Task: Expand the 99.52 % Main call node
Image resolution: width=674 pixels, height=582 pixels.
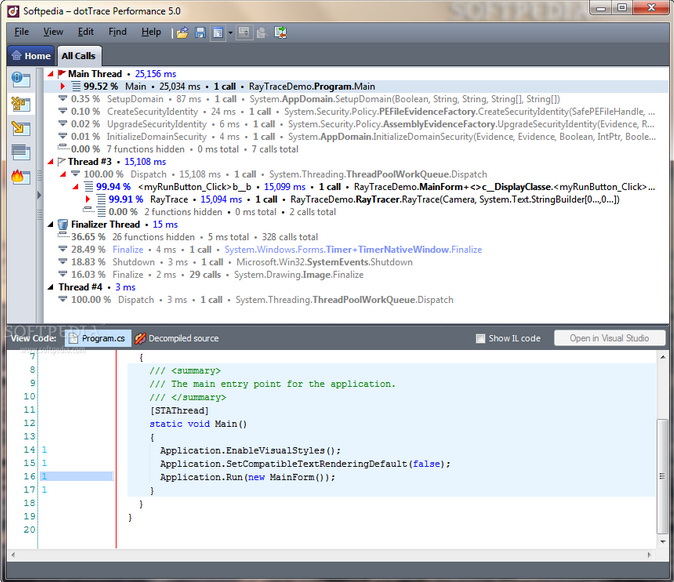Action: click(x=63, y=86)
